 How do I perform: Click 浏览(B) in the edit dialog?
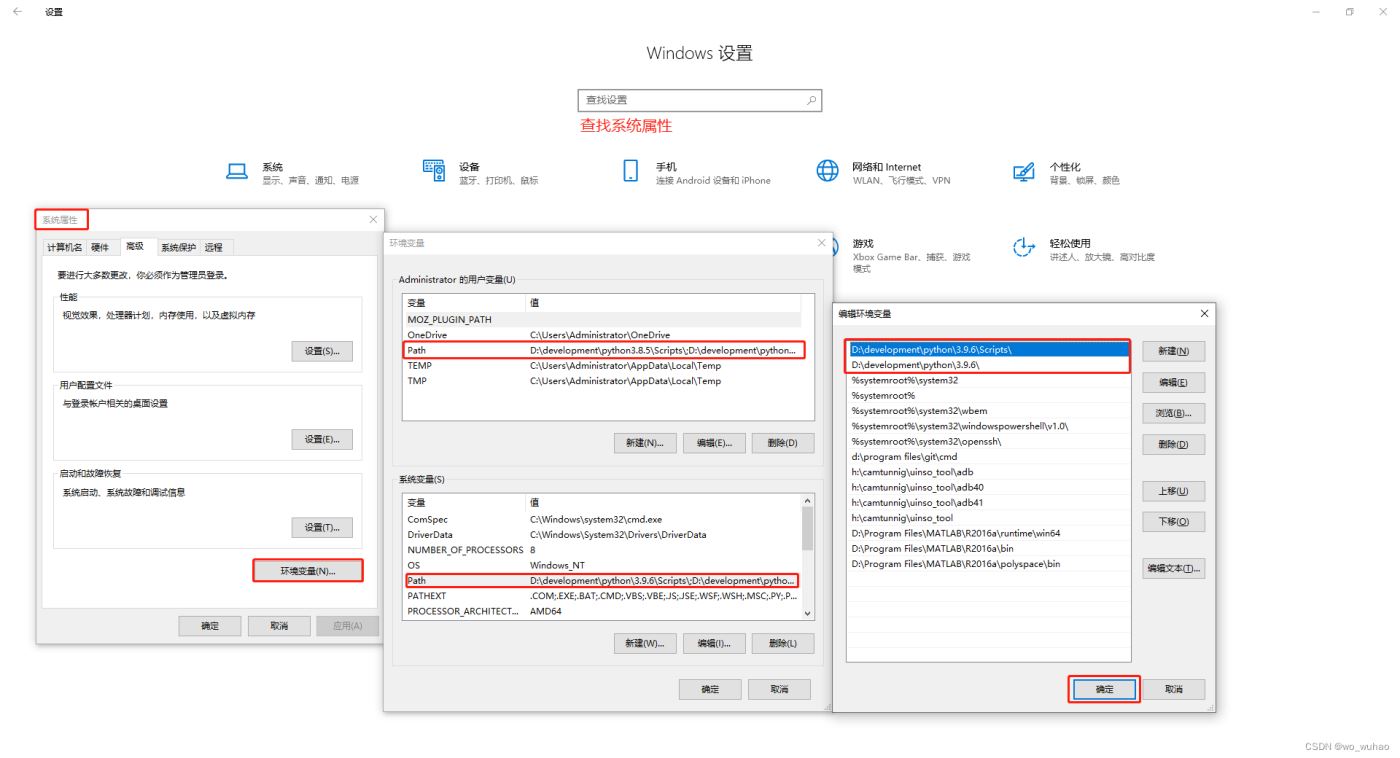coord(1172,414)
